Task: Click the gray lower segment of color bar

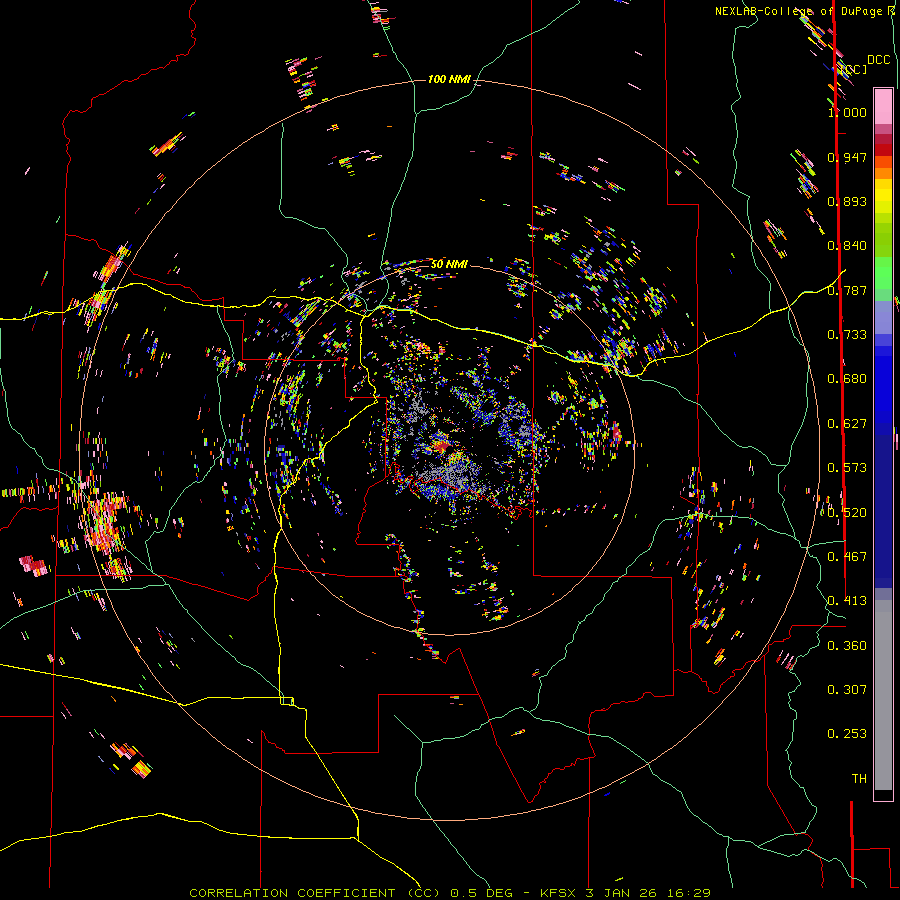Action: click(x=883, y=695)
